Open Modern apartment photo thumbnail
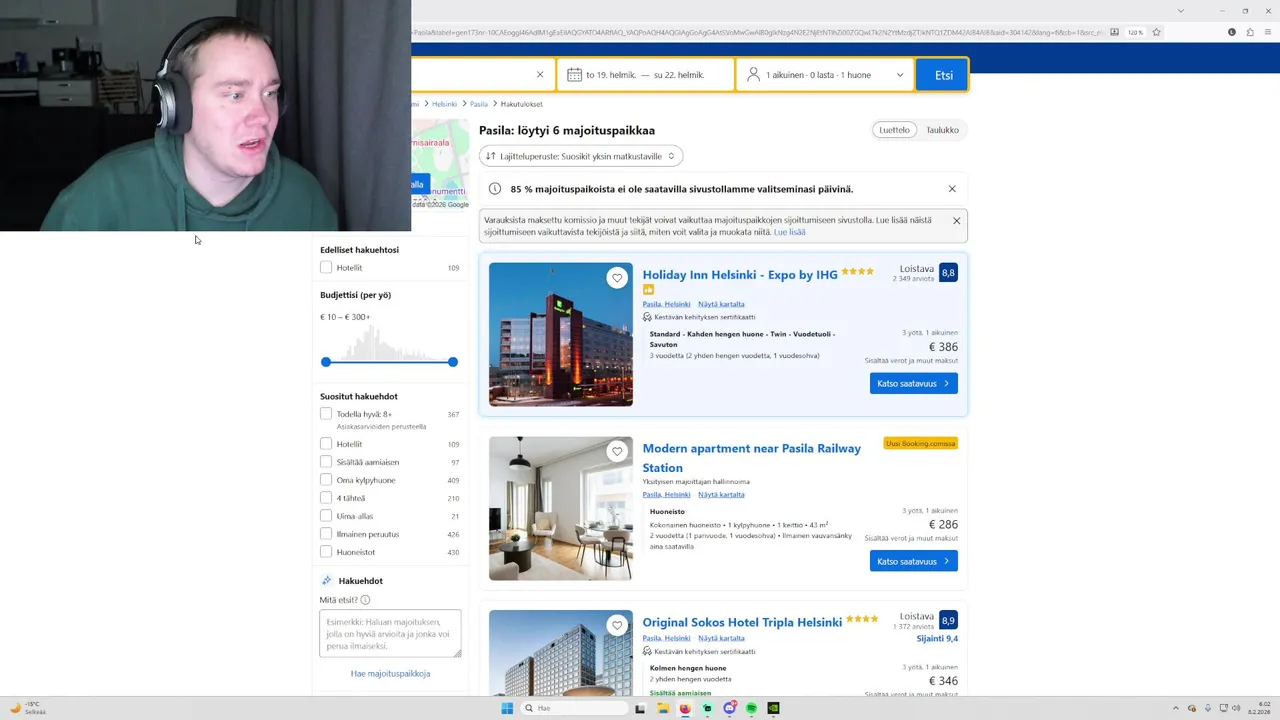Screen dimensions: 1280x720 [561, 508]
